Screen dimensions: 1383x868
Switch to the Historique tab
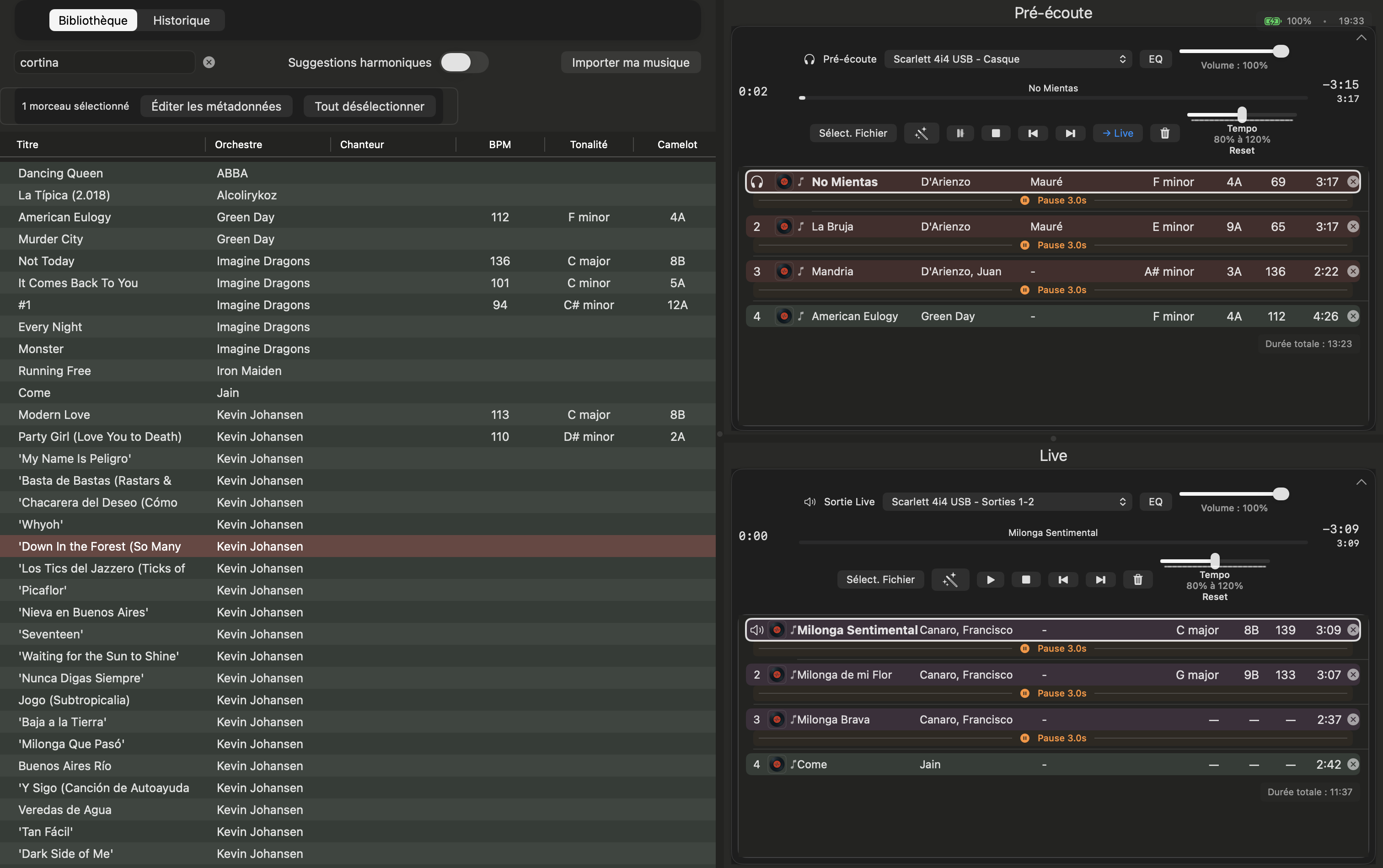(x=181, y=20)
